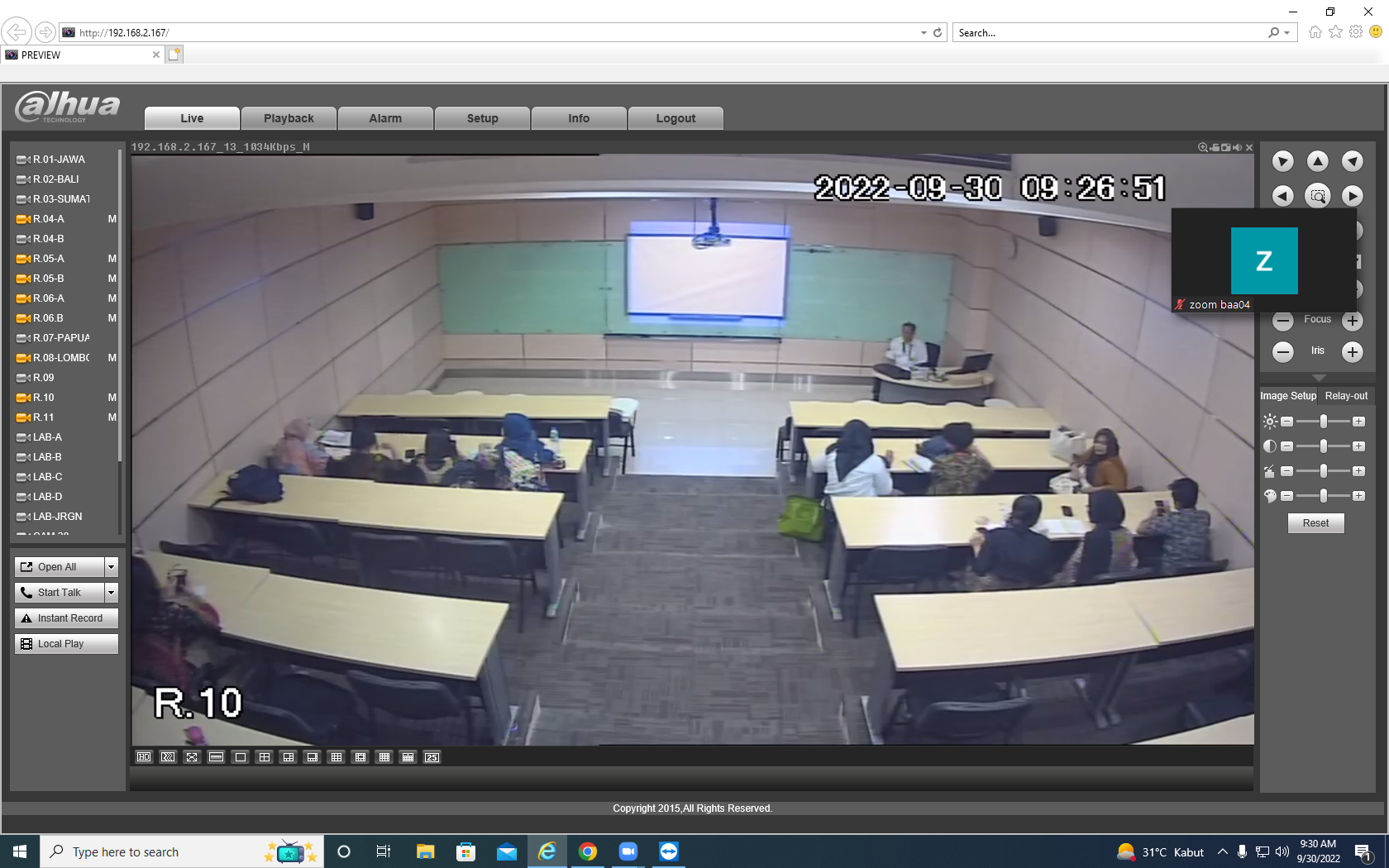Open the Info tab
The width and height of the screenshot is (1389, 868).
(579, 118)
